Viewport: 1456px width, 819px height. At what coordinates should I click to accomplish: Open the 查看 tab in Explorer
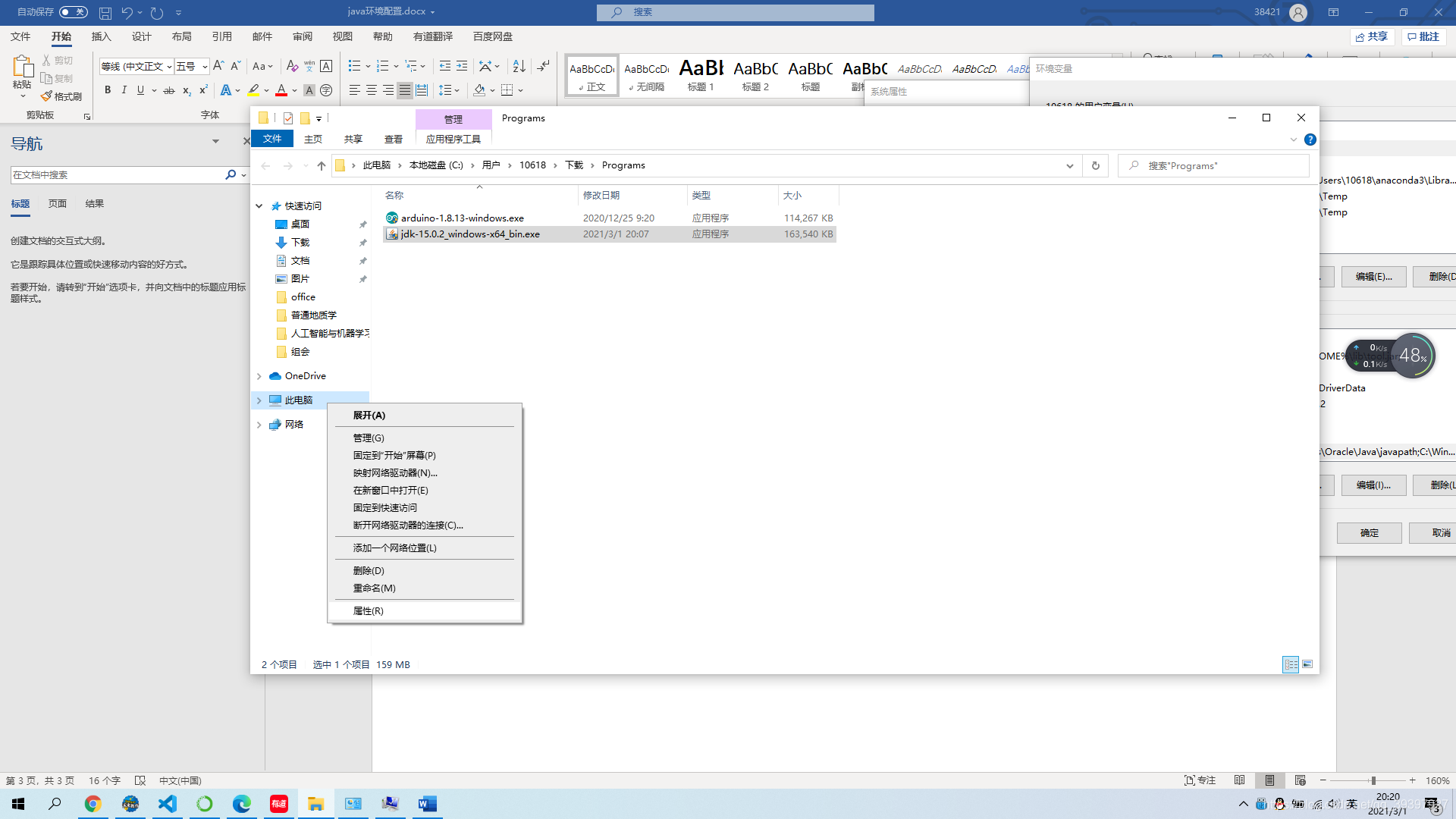[x=393, y=139]
